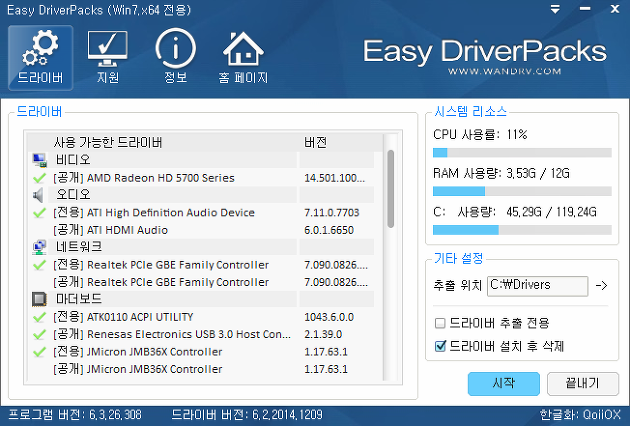The width and height of the screenshot is (630, 426).
Task: Click version 7.11.0.7703 cell
Action: [x=332, y=213]
